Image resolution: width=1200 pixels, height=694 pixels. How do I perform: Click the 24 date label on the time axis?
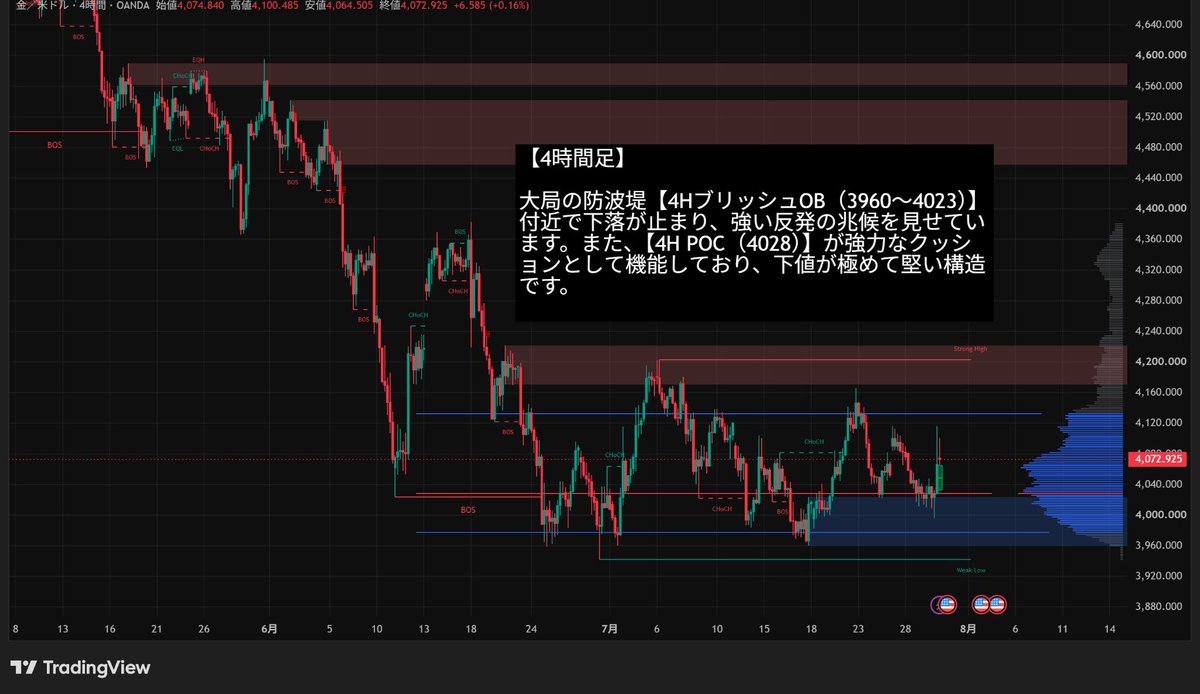[532, 629]
